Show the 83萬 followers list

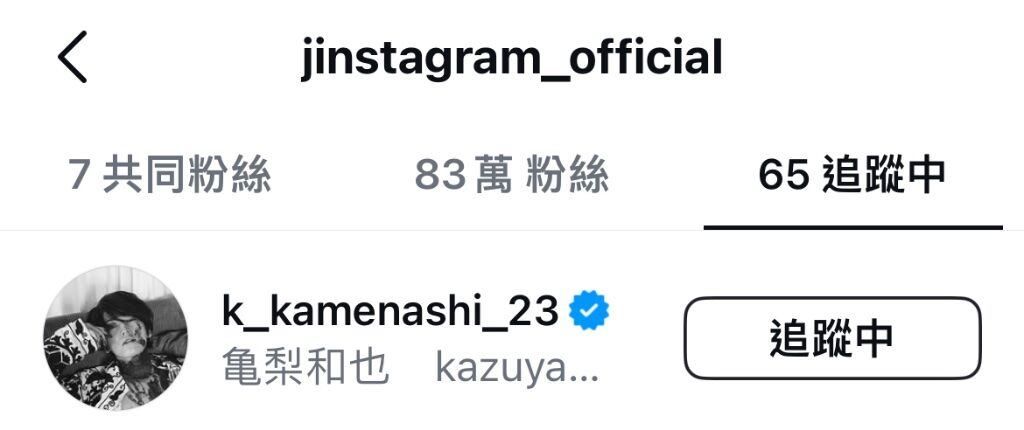pos(512,175)
